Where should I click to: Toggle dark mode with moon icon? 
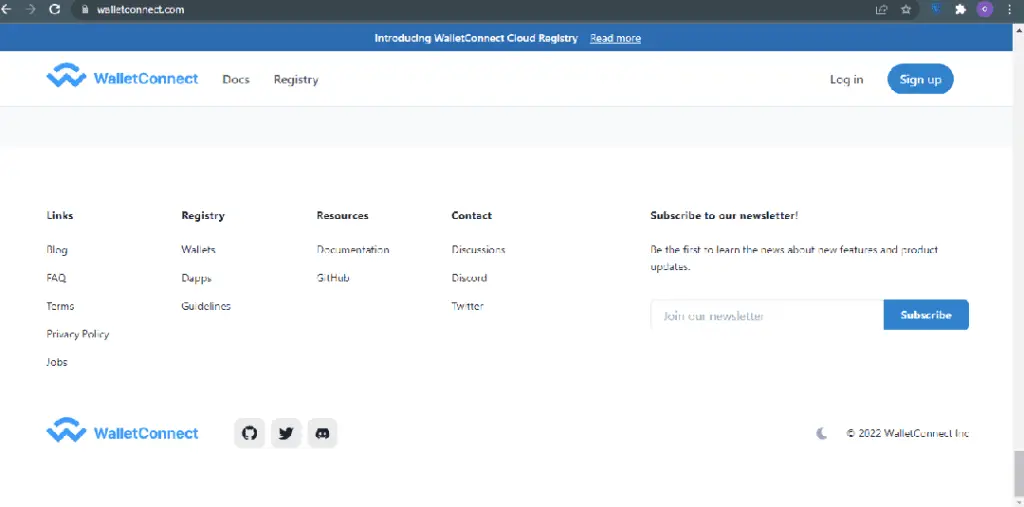(x=821, y=433)
